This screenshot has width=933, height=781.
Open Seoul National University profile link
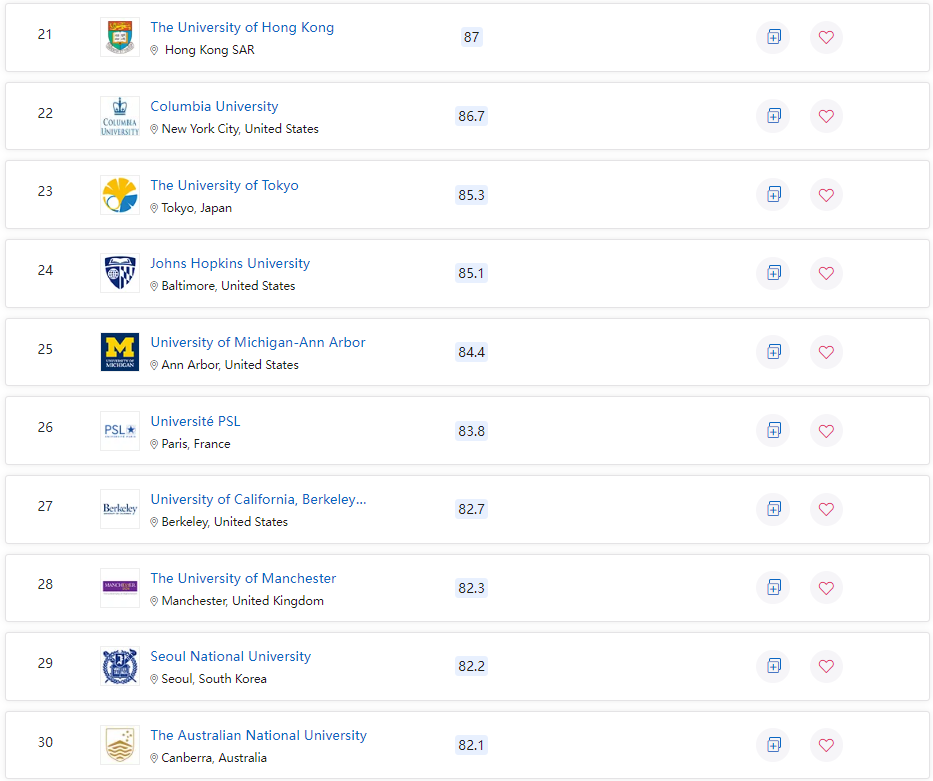(230, 656)
